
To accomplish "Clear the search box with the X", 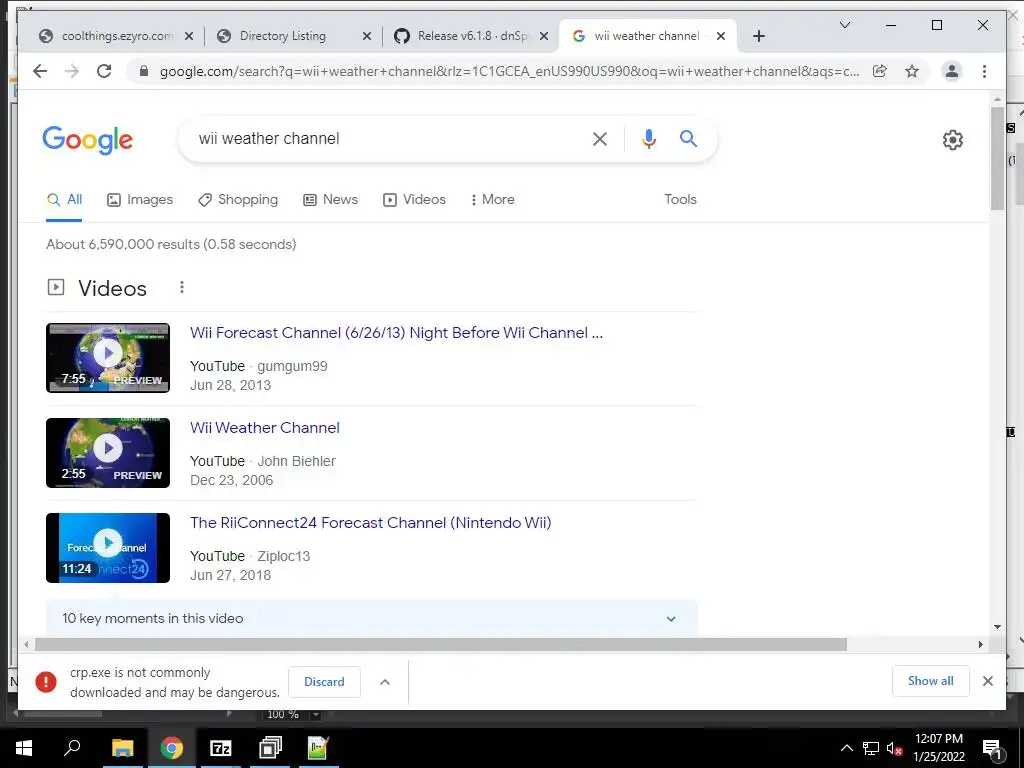I will (600, 138).
